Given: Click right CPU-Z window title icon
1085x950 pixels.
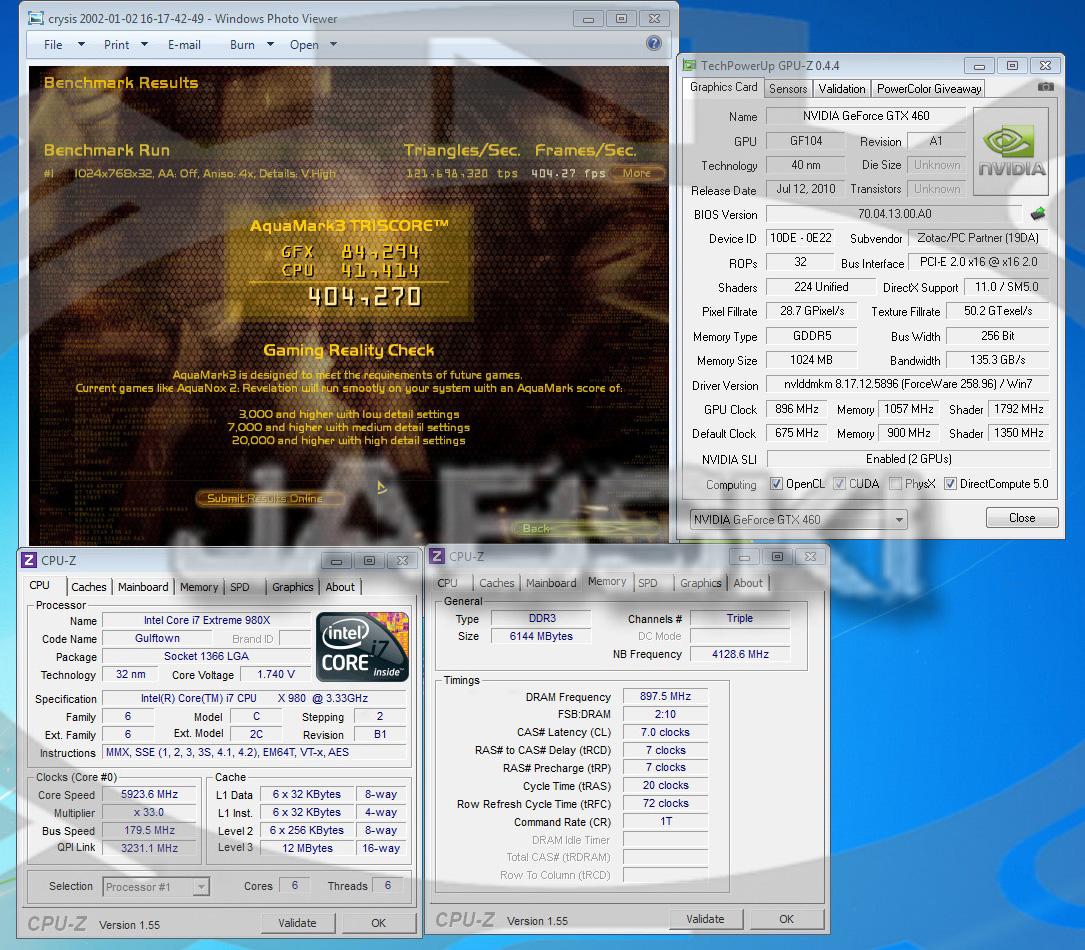Looking at the screenshot, I should point(437,556).
